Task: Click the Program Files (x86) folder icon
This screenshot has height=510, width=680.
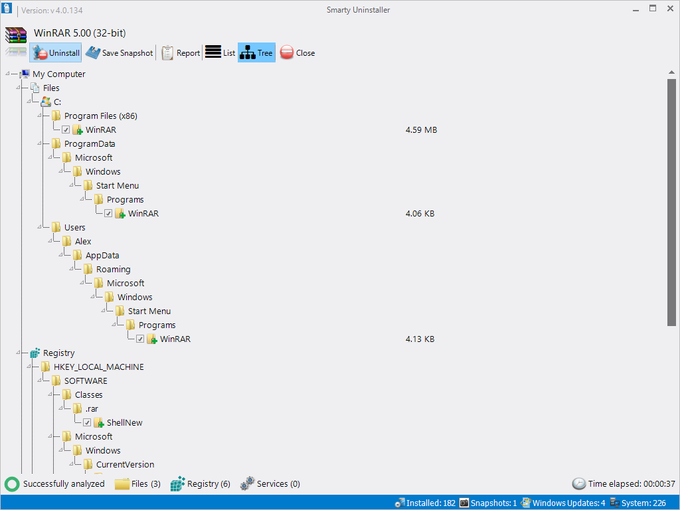Action: (x=56, y=116)
